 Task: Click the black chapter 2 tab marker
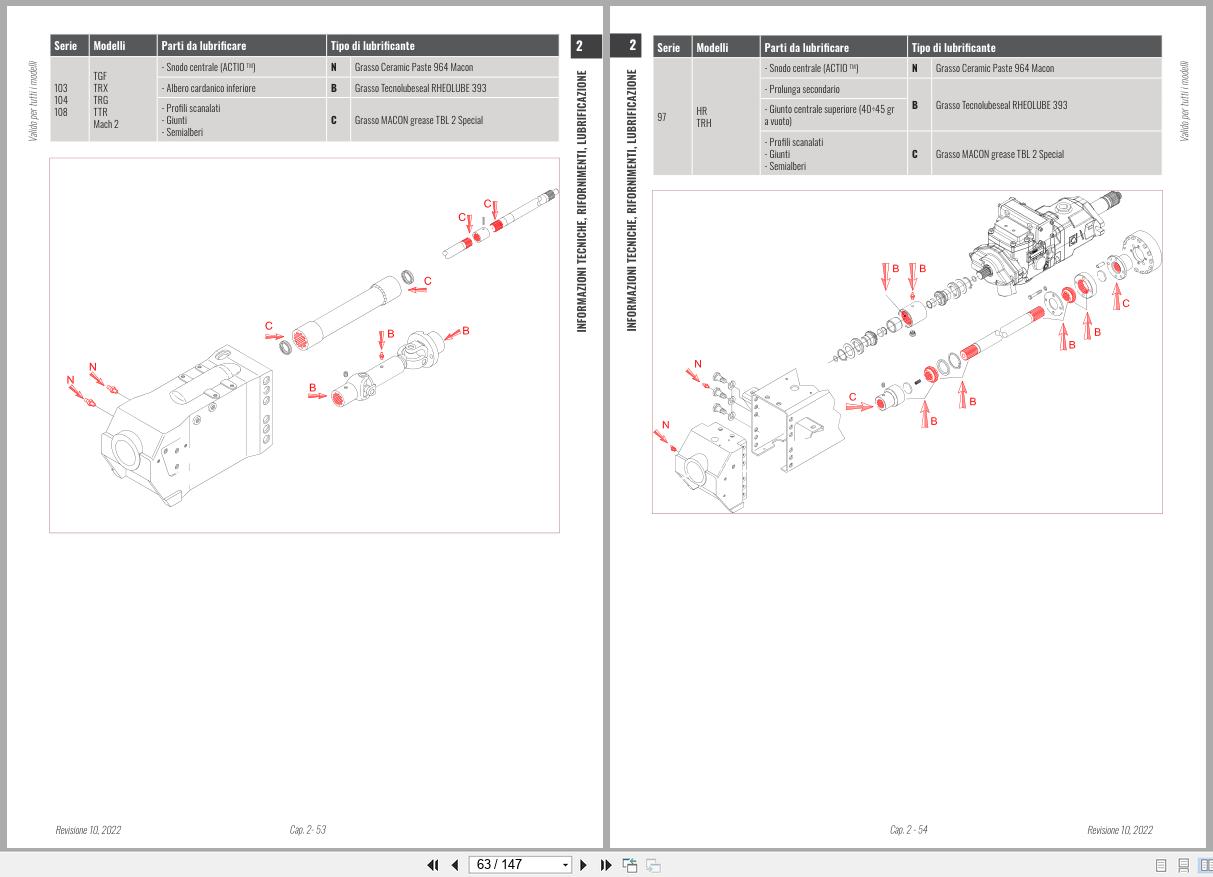point(583,45)
